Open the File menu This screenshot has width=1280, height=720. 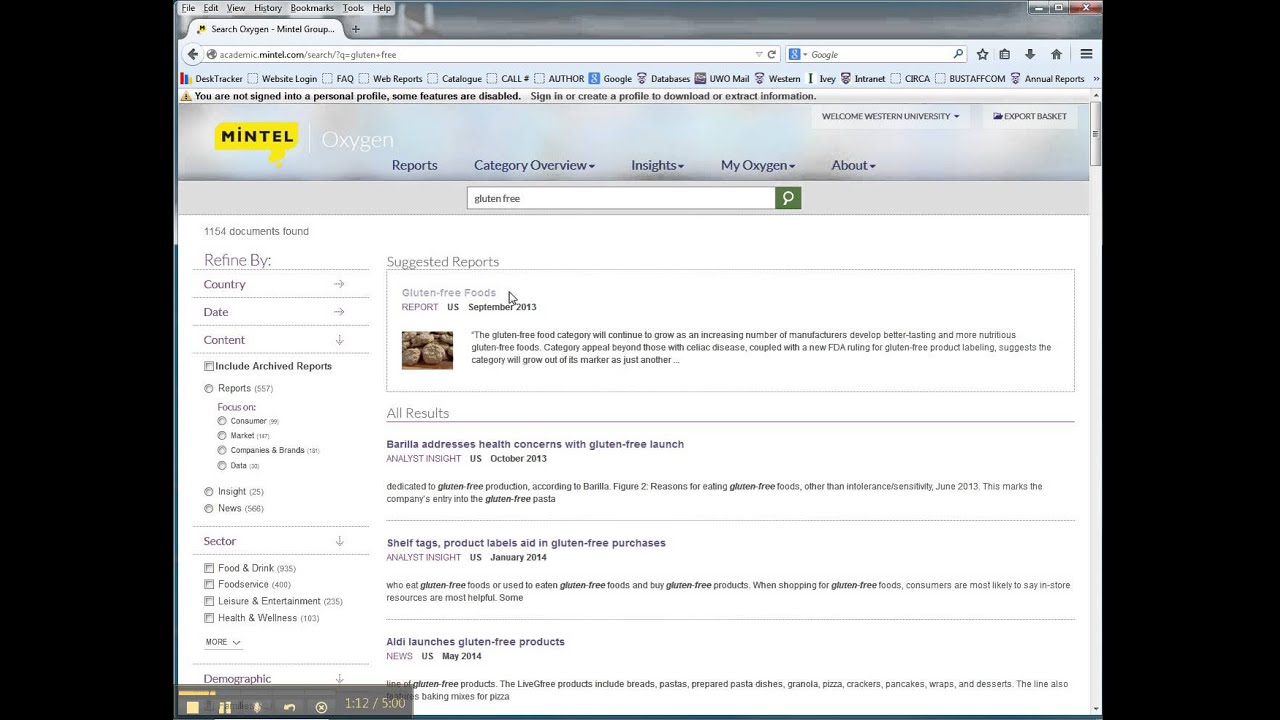tap(188, 8)
